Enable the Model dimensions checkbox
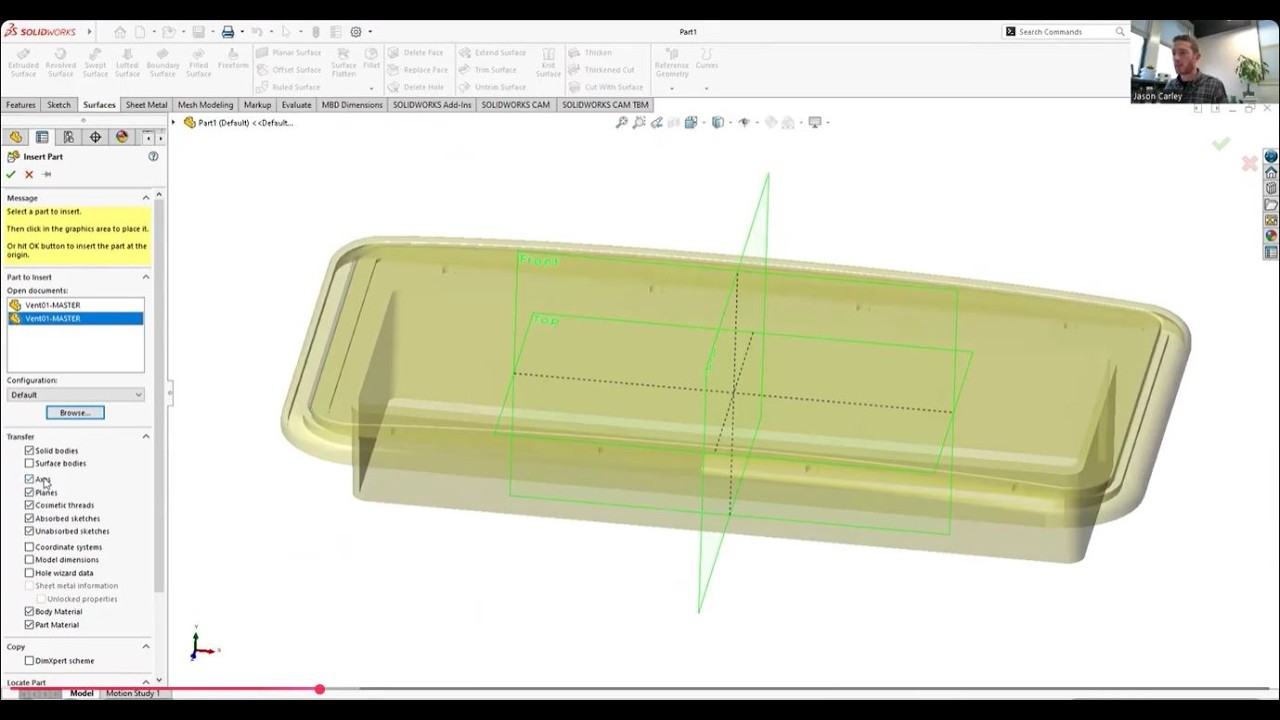 (29, 560)
